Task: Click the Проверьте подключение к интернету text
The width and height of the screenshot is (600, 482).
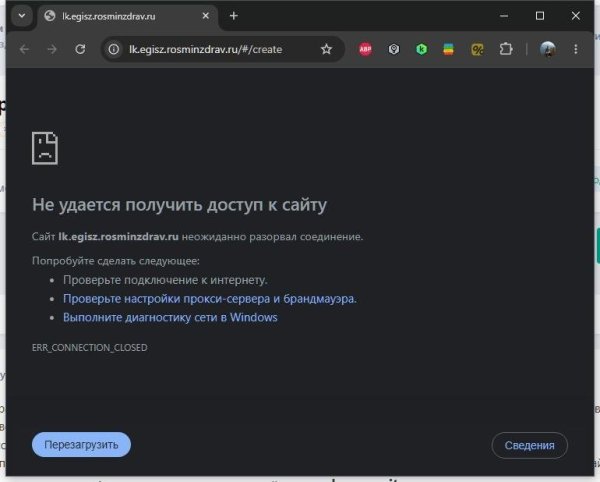Action: pyautogui.click(x=165, y=280)
